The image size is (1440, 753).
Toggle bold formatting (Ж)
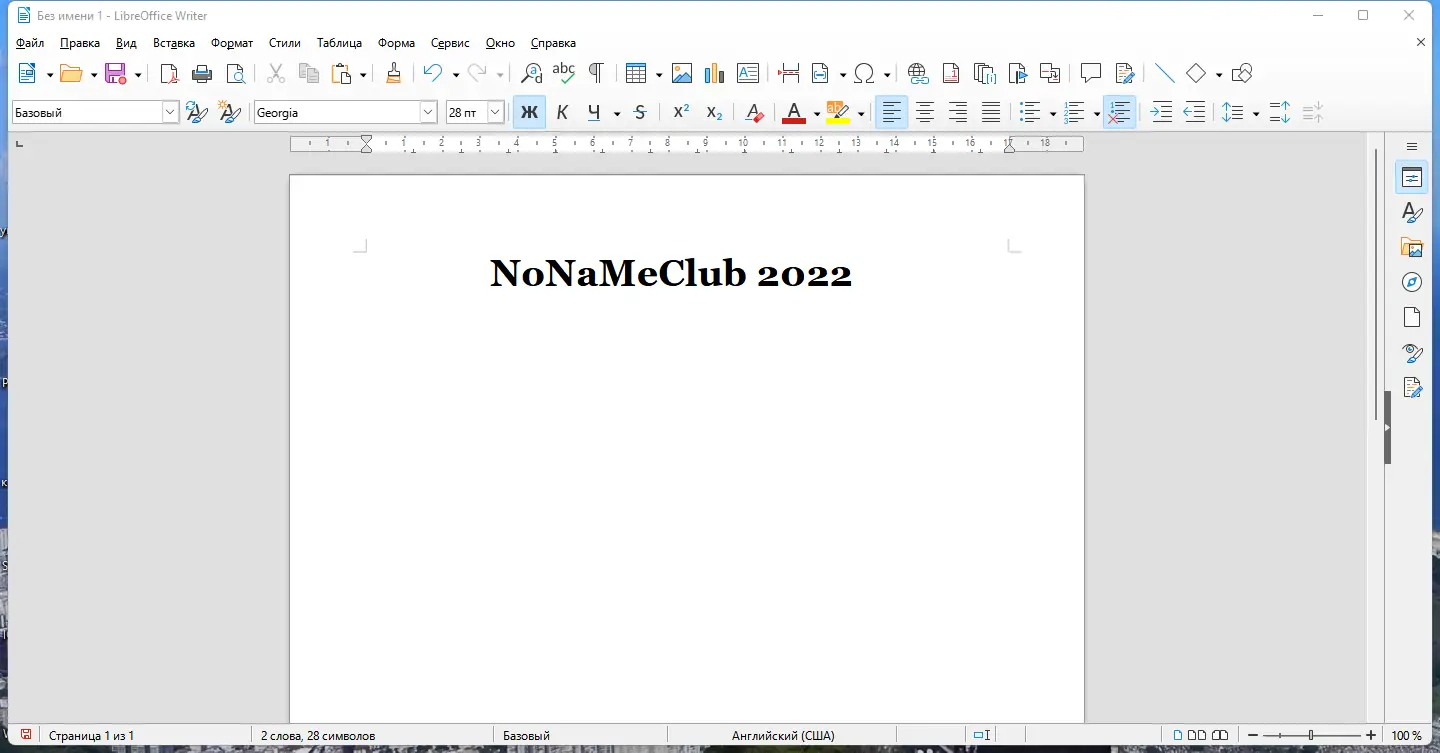click(529, 113)
